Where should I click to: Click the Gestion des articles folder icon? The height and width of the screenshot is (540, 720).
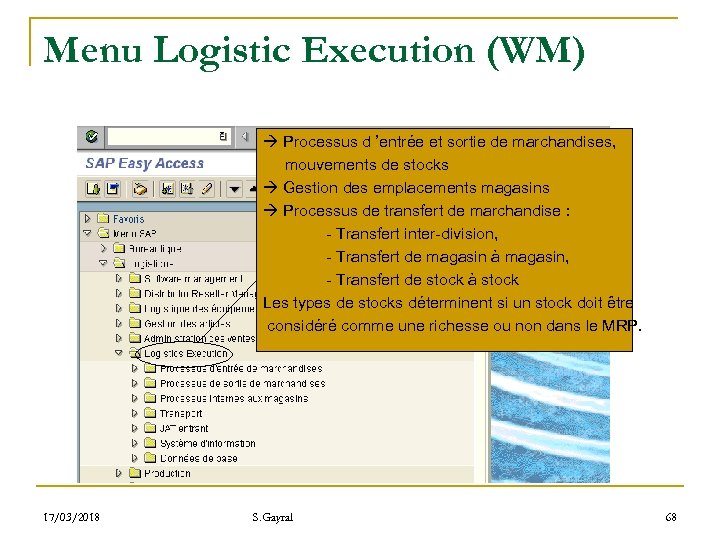point(135,323)
